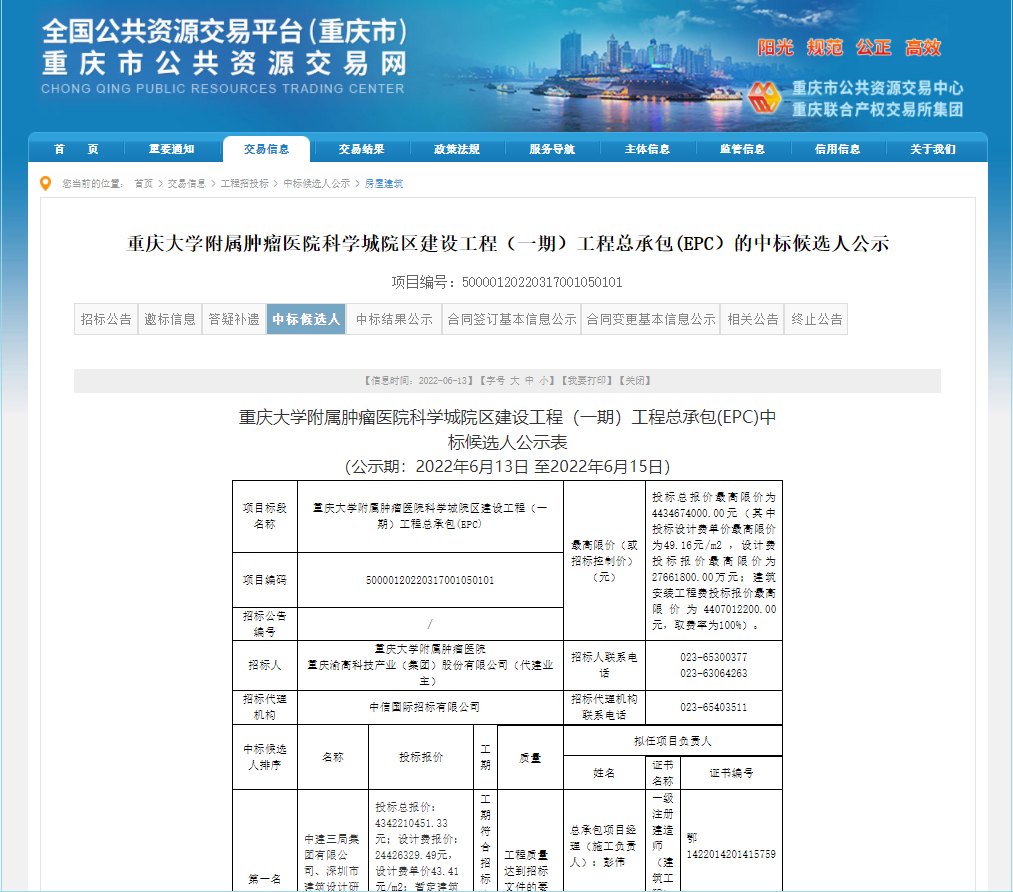Click the 工程招投标 breadcrumb link
The width and height of the screenshot is (1013, 892).
[x=244, y=184]
